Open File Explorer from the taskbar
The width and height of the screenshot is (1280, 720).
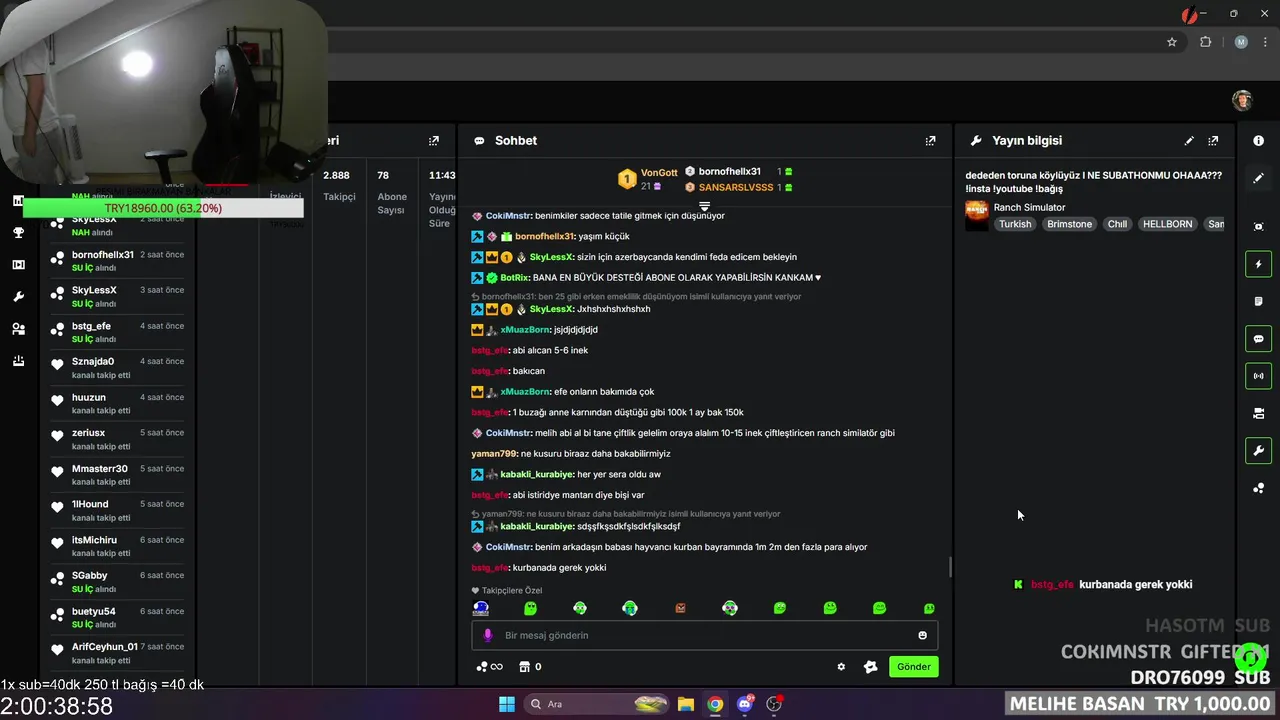[686, 704]
